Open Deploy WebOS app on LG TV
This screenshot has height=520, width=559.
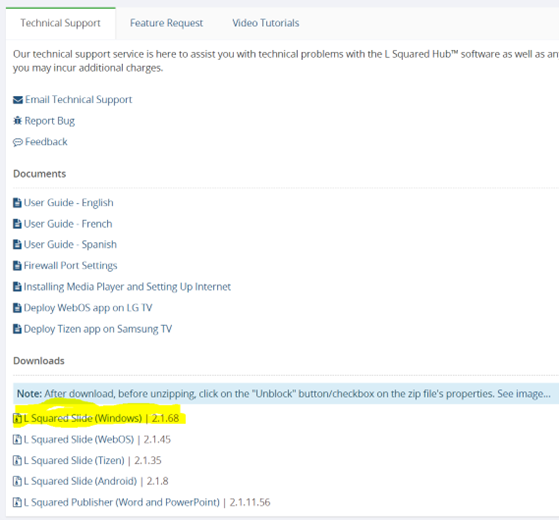[x=88, y=308]
